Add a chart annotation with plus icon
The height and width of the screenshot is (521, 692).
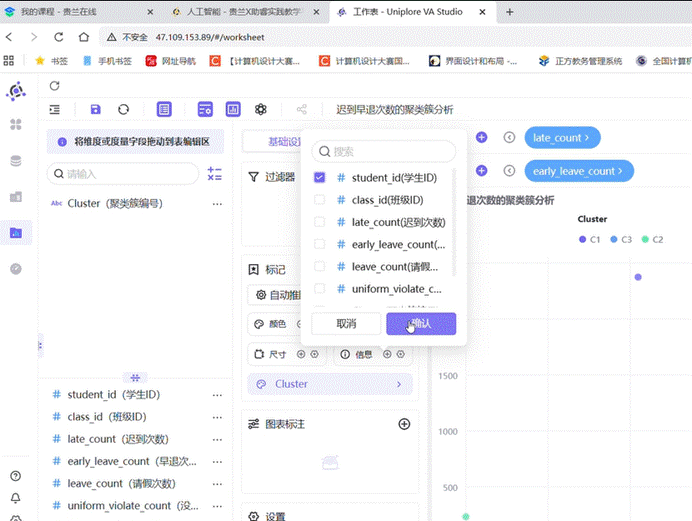coord(404,424)
